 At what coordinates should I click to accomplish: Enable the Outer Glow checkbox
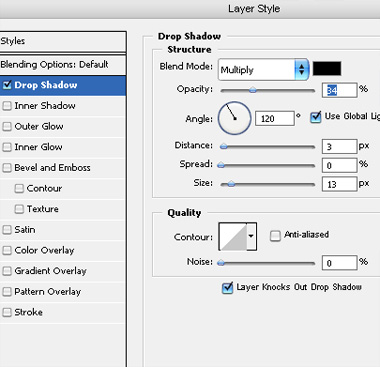[x=7, y=127]
